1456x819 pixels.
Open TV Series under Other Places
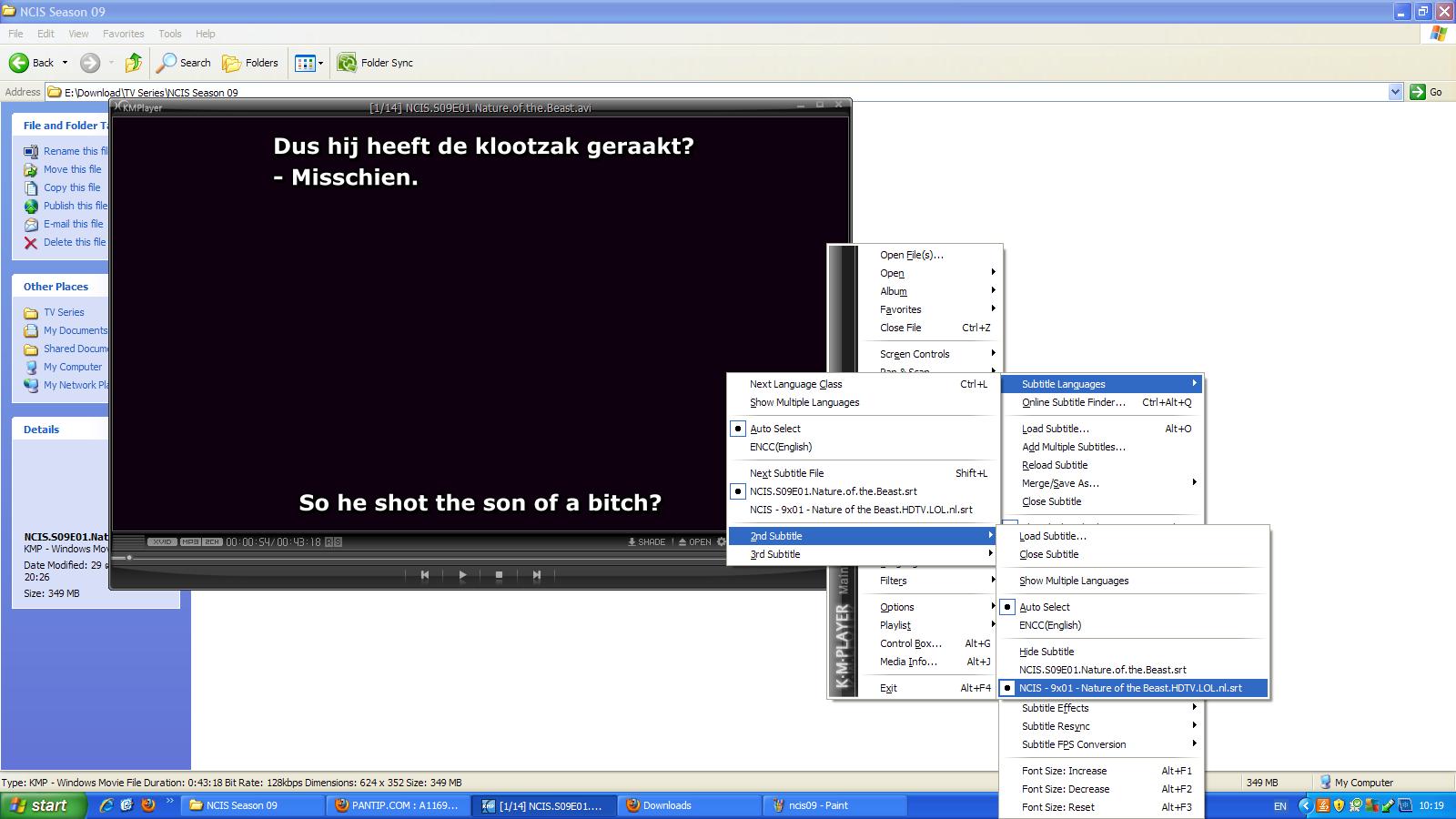point(64,312)
